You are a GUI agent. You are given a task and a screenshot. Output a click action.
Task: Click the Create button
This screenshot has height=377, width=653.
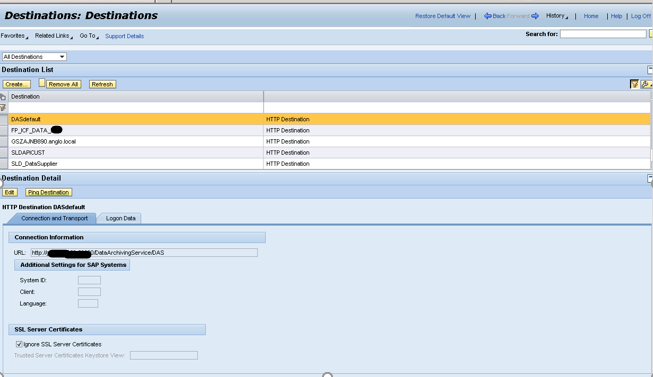coord(17,84)
